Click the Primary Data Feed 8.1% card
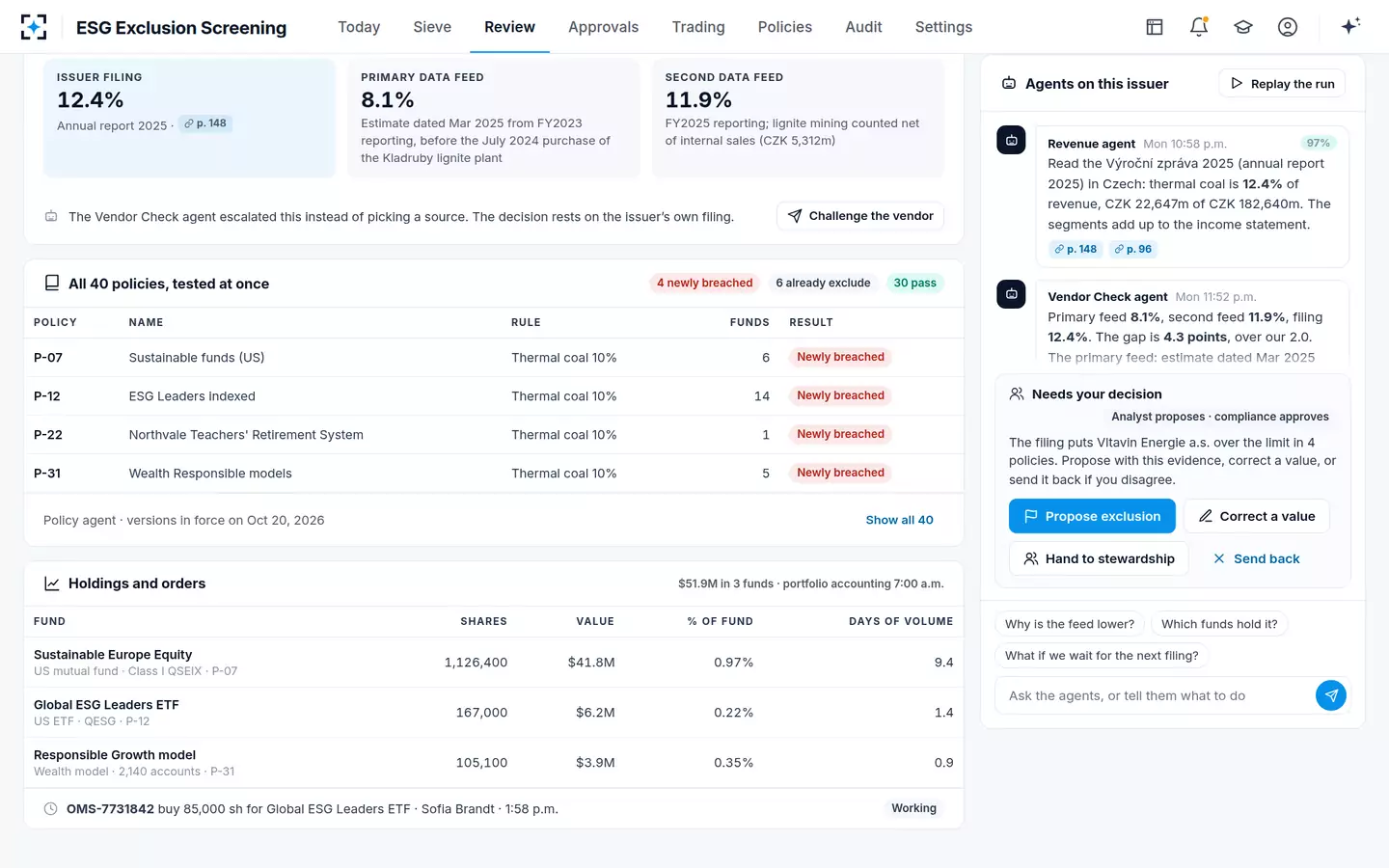 coord(494,119)
